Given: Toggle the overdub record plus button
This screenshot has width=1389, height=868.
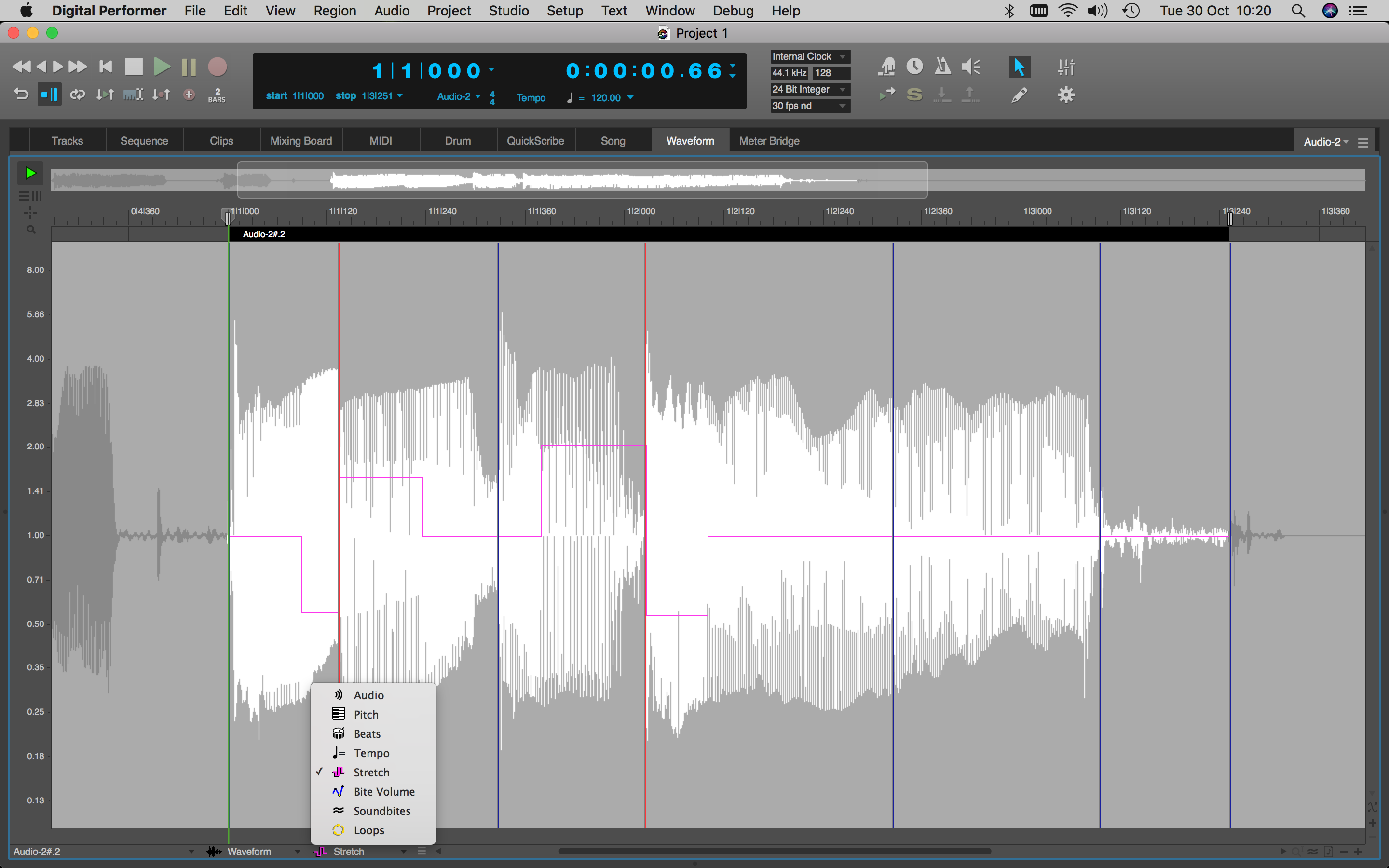Looking at the screenshot, I should [x=189, y=94].
